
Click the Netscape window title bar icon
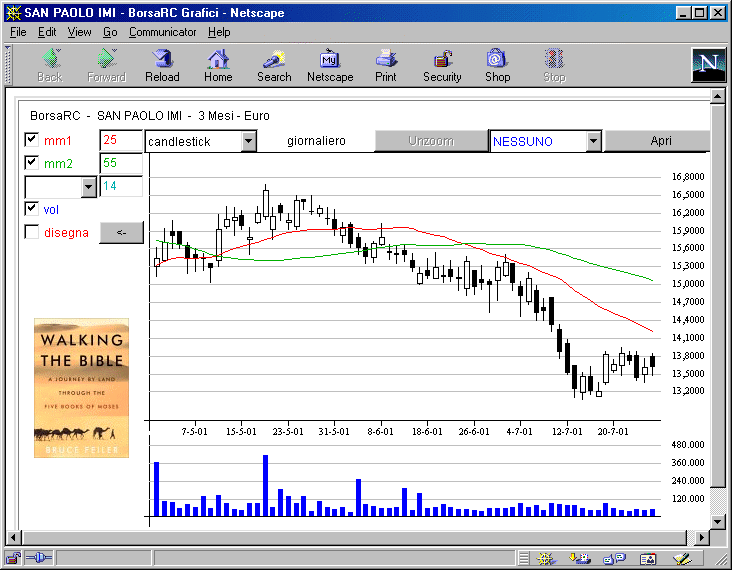click(x=13, y=13)
